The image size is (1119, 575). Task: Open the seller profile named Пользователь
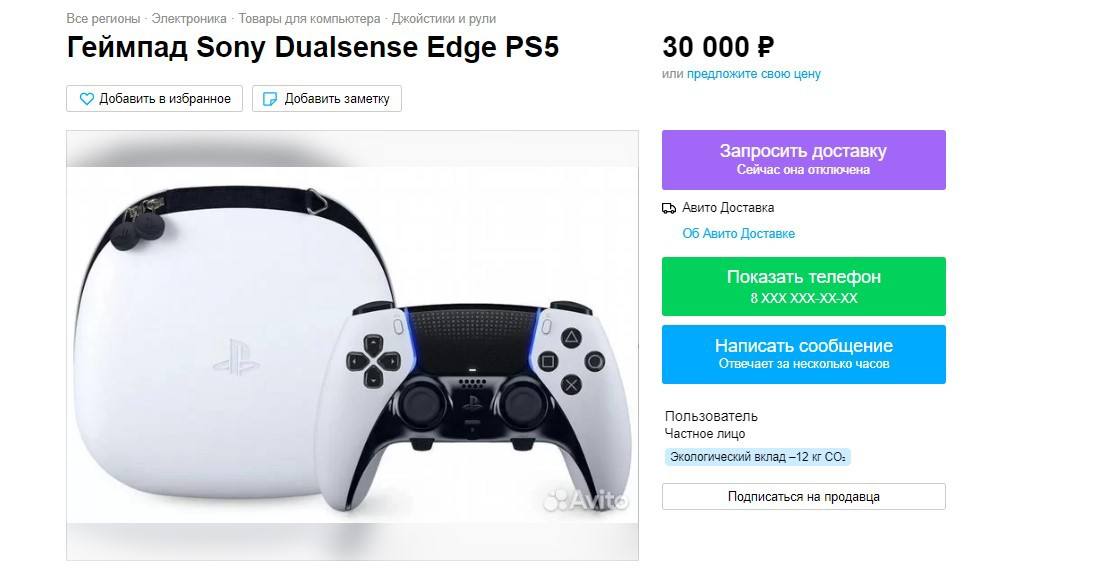711,416
